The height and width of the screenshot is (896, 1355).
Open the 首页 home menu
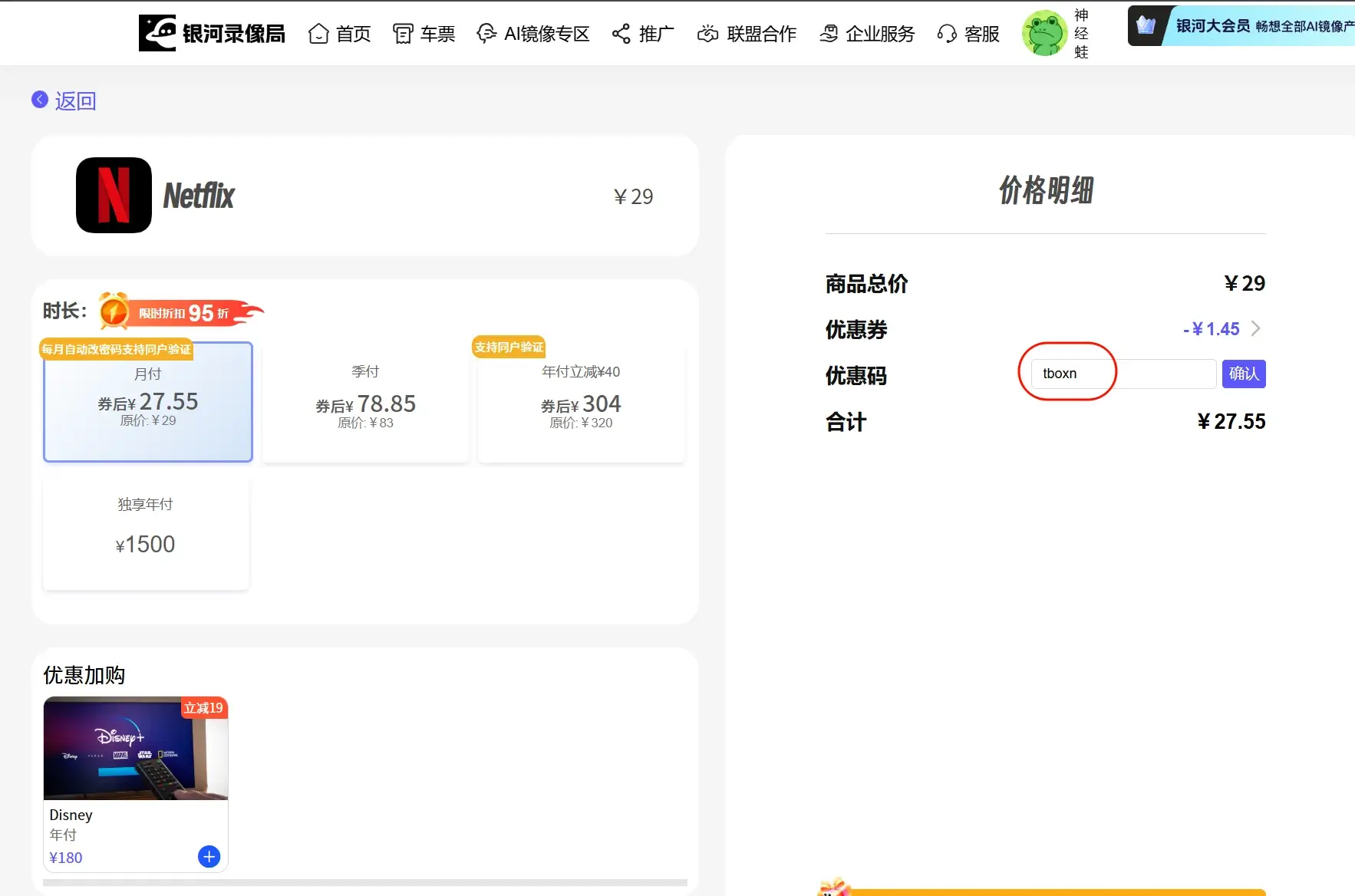tap(340, 34)
